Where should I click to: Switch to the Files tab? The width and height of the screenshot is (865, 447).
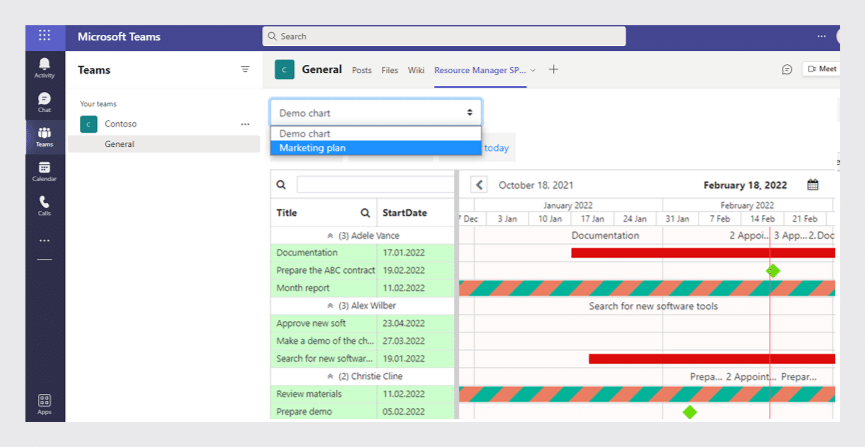point(389,70)
